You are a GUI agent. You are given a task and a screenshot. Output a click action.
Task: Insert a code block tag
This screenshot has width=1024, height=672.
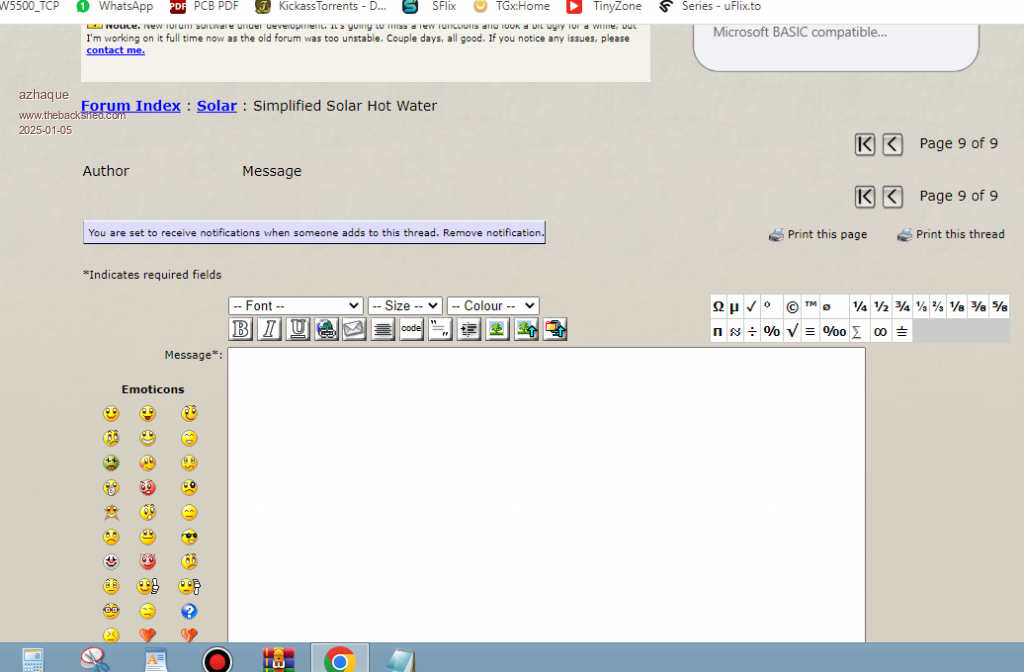411,329
